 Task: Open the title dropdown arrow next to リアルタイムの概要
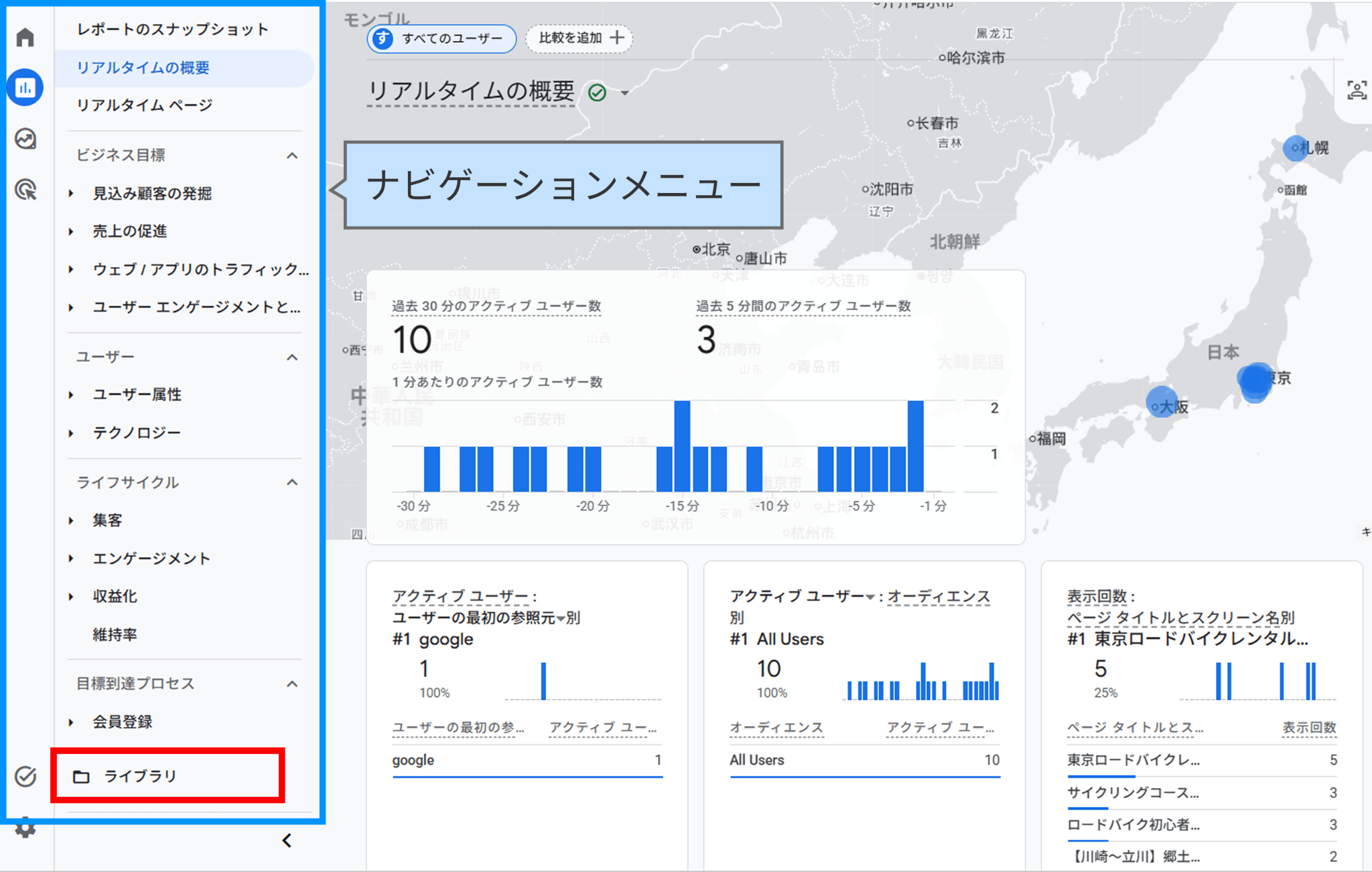tap(624, 92)
